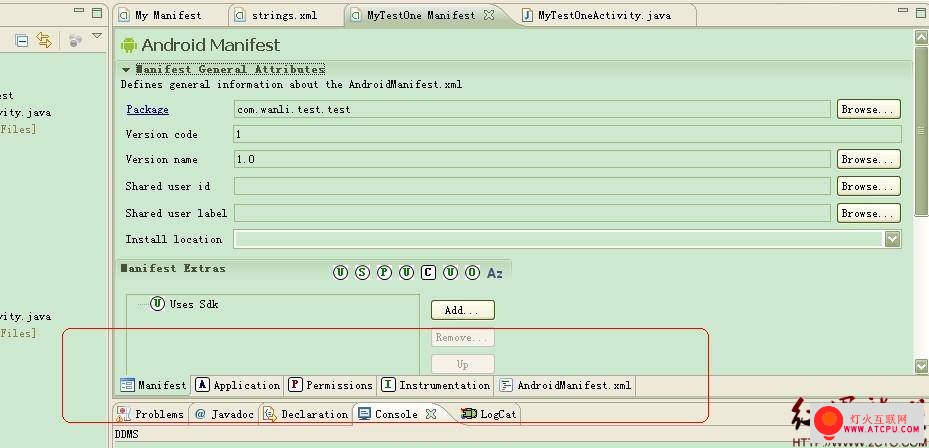Click the U filter icon right of P
The height and width of the screenshot is (448, 929).
(x=406, y=273)
